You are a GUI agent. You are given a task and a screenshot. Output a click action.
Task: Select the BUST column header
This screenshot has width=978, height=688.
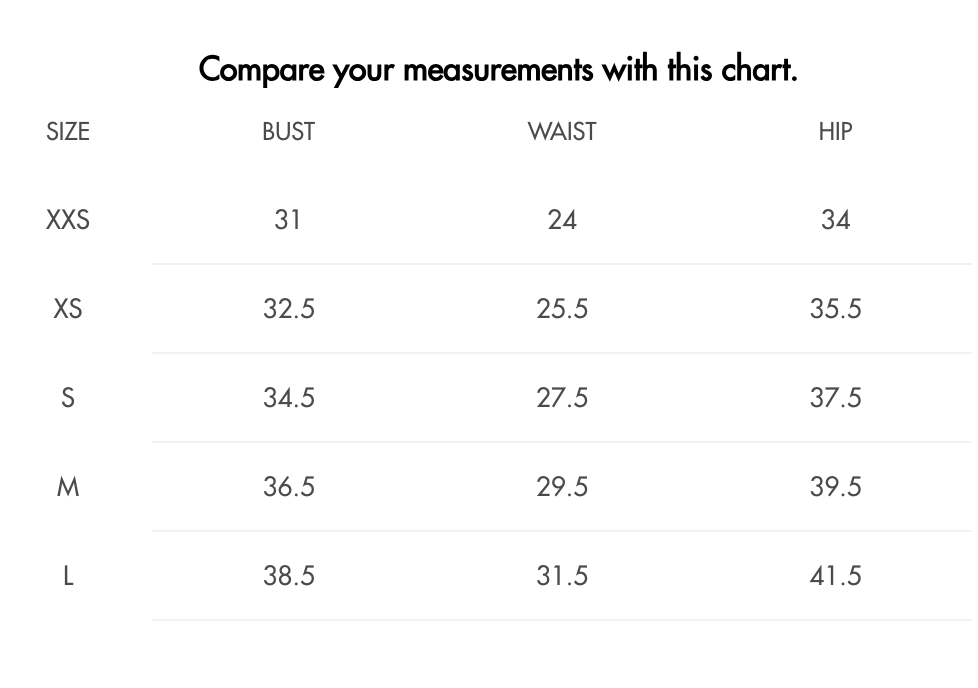(288, 132)
